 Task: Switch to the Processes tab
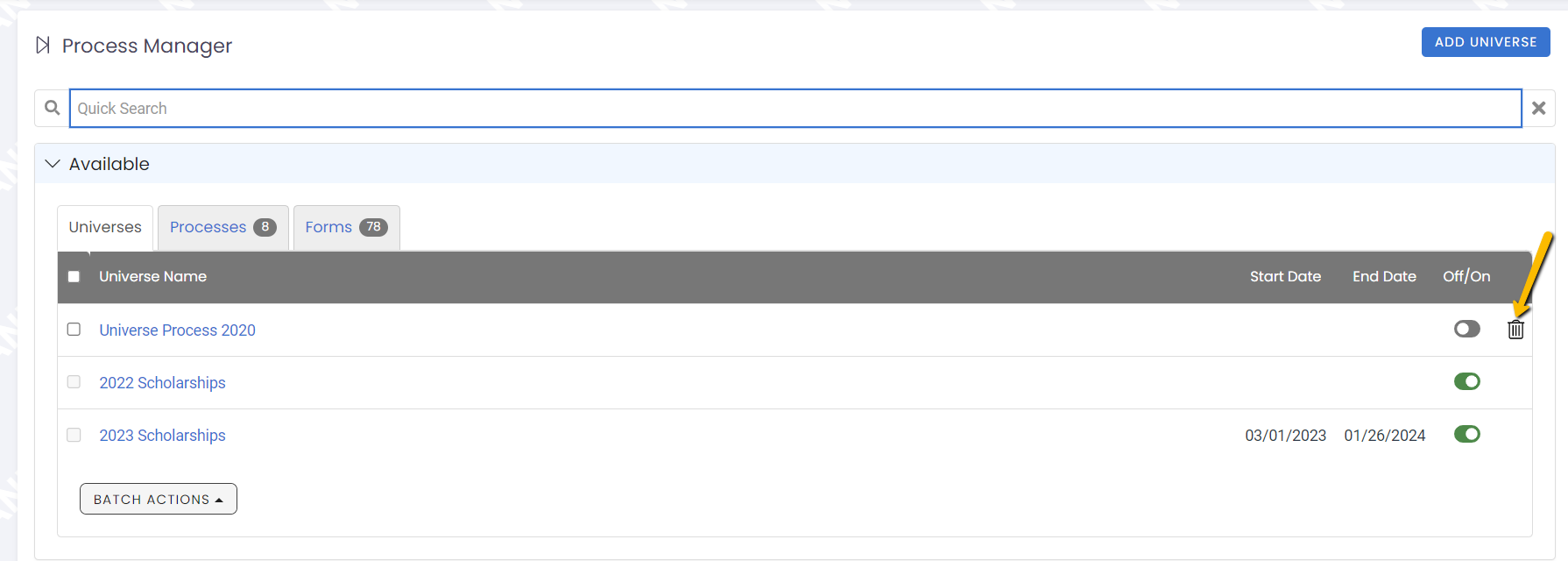pyautogui.click(x=223, y=228)
